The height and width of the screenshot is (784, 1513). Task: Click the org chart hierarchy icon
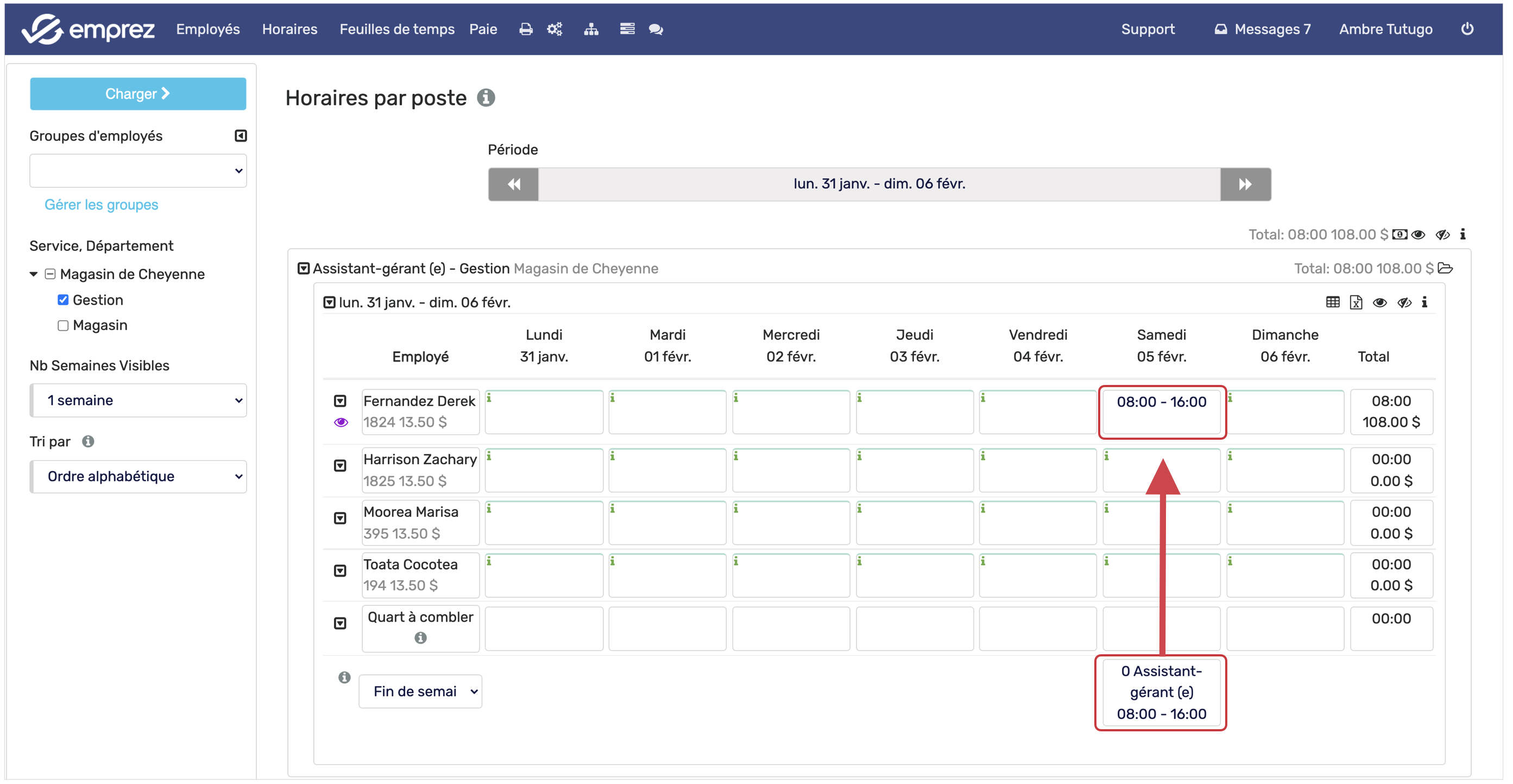click(591, 29)
